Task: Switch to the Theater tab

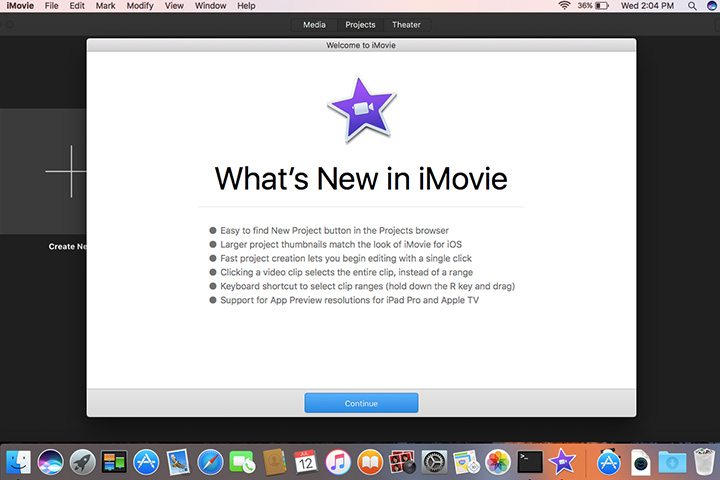Action: click(x=406, y=25)
